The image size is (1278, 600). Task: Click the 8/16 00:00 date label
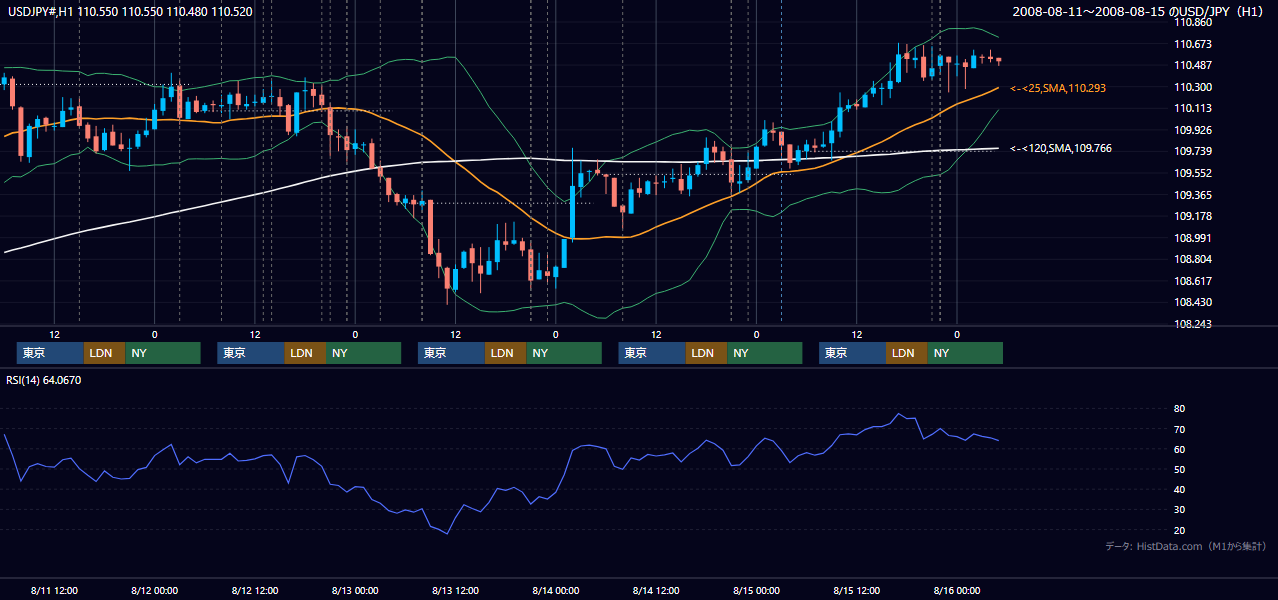click(x=956, y=590)
